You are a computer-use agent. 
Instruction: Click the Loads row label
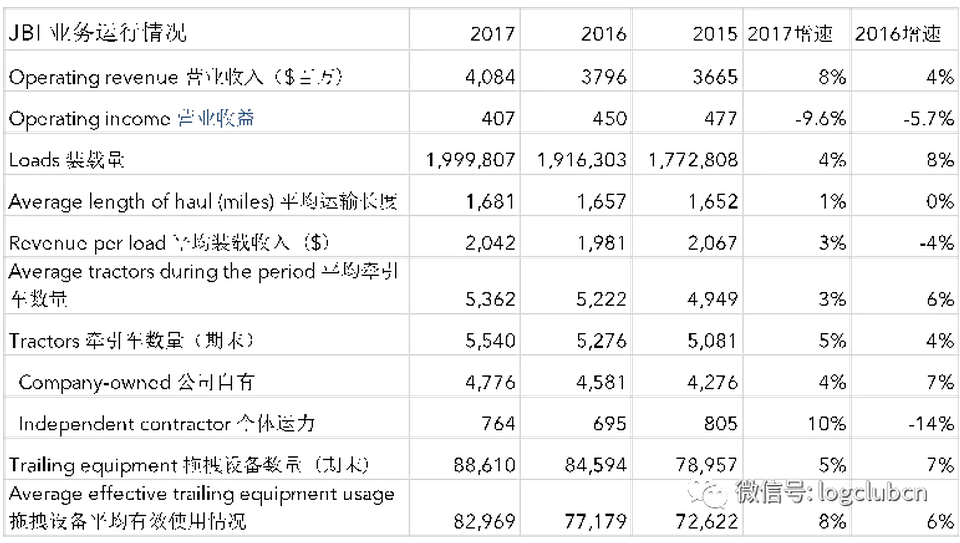pyautogui.click(x=67, y=160)
